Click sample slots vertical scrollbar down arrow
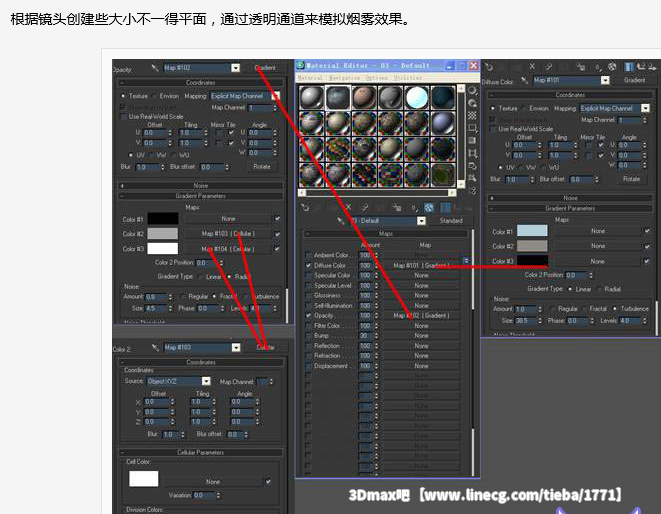Screen dimensions: 661x514 point(461,184)
